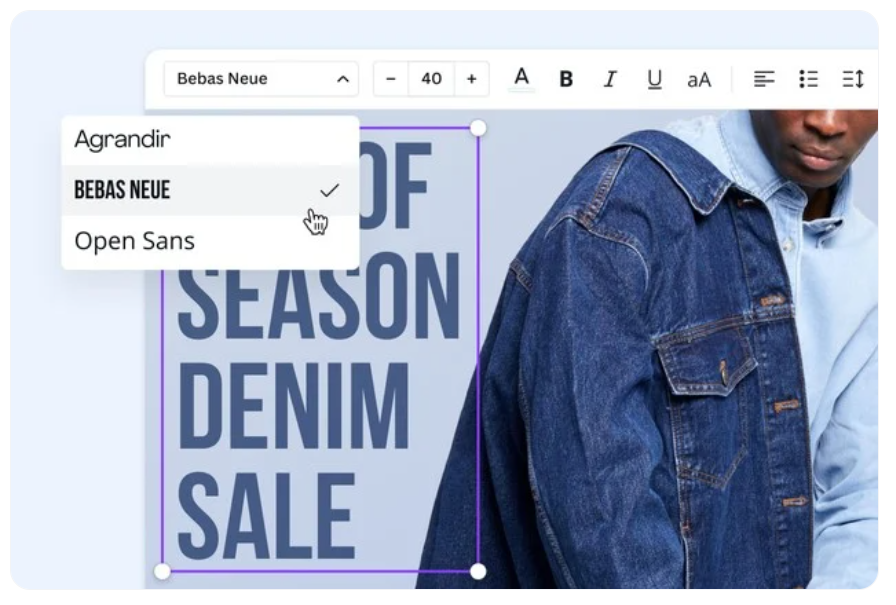
Task: Open the text color picker
Action: 521,79
